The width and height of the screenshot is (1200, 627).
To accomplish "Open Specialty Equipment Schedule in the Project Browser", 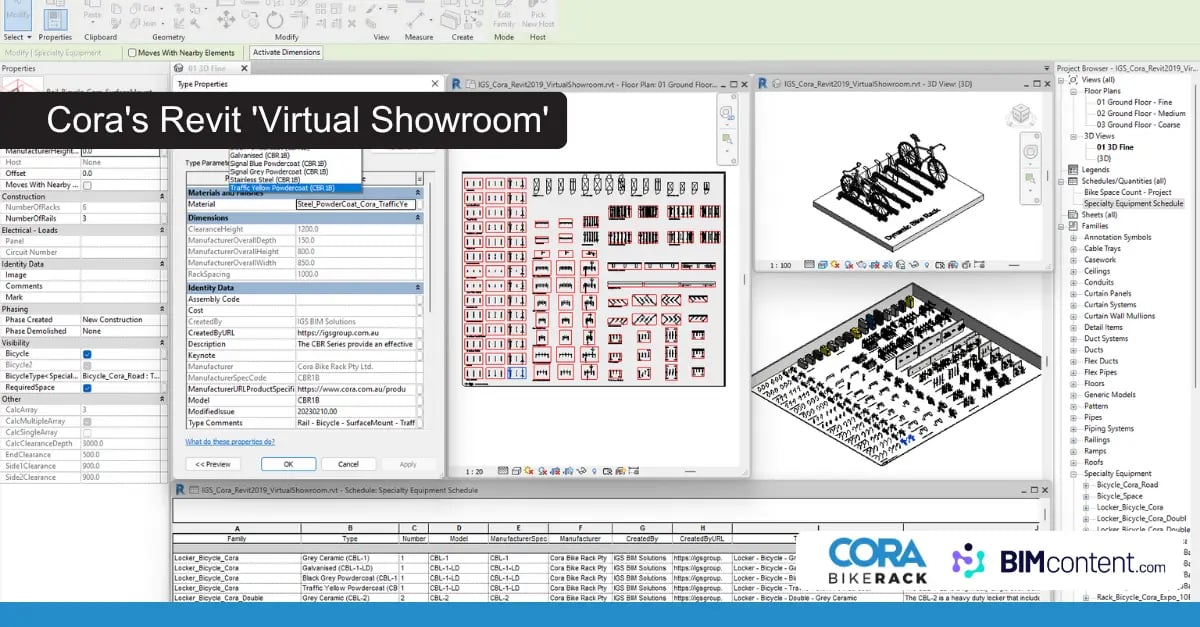I will click(1133, 203).
